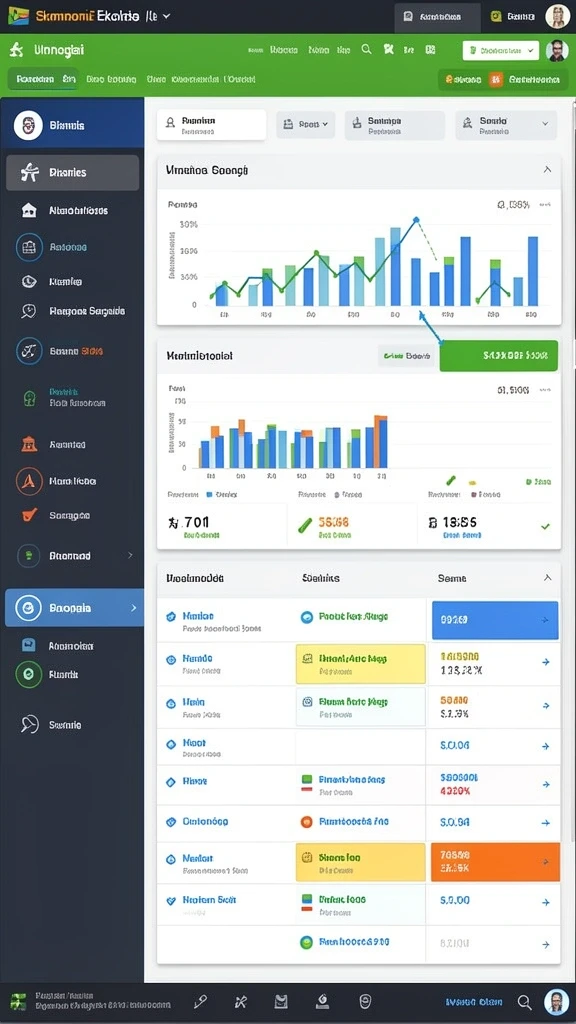Select the blue highlighted sidebar item with circle icon

pyautogui.click(x=74, y=607)
